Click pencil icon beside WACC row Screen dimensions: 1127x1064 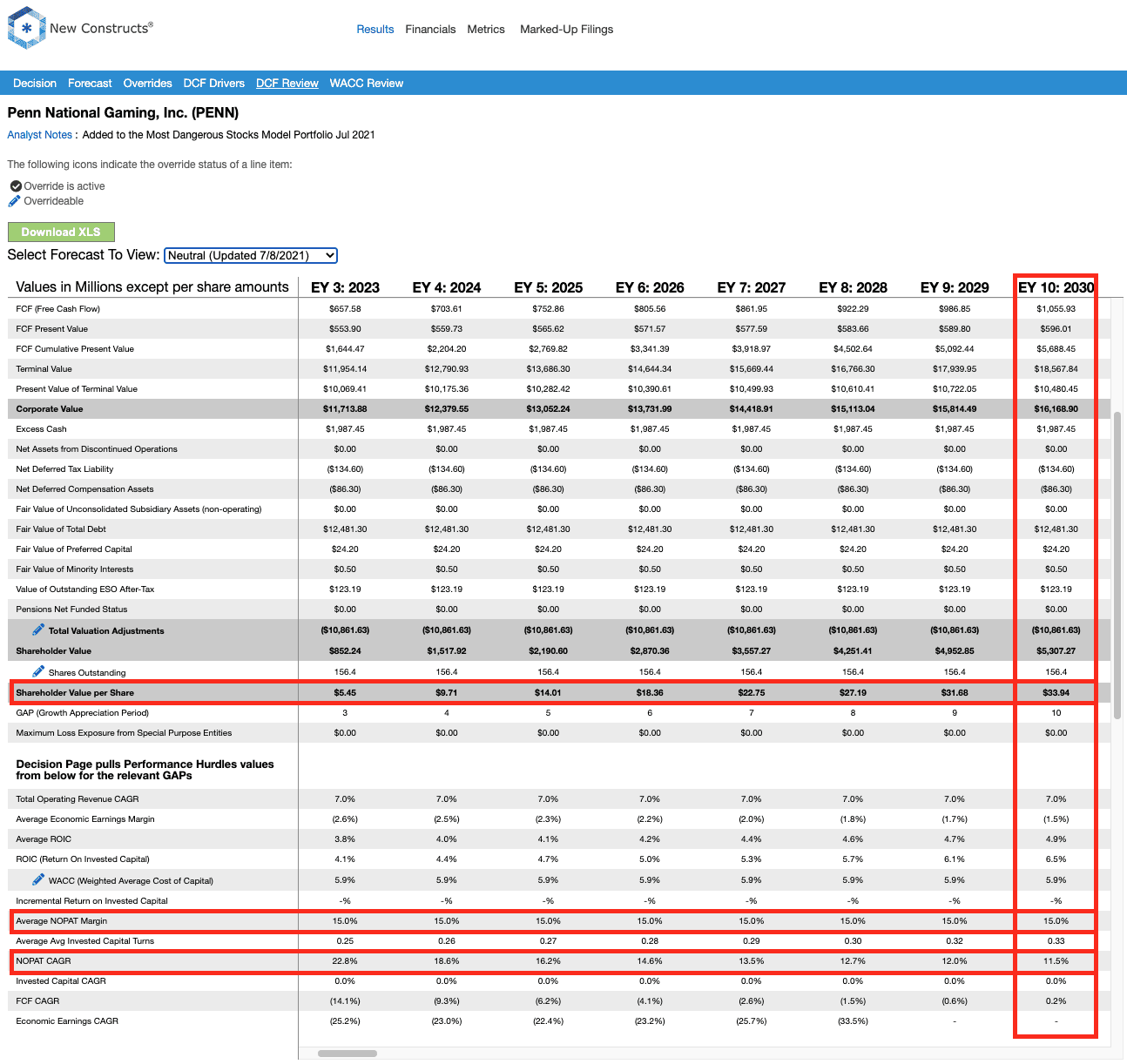pyautogui.click(x=38, y=879)
